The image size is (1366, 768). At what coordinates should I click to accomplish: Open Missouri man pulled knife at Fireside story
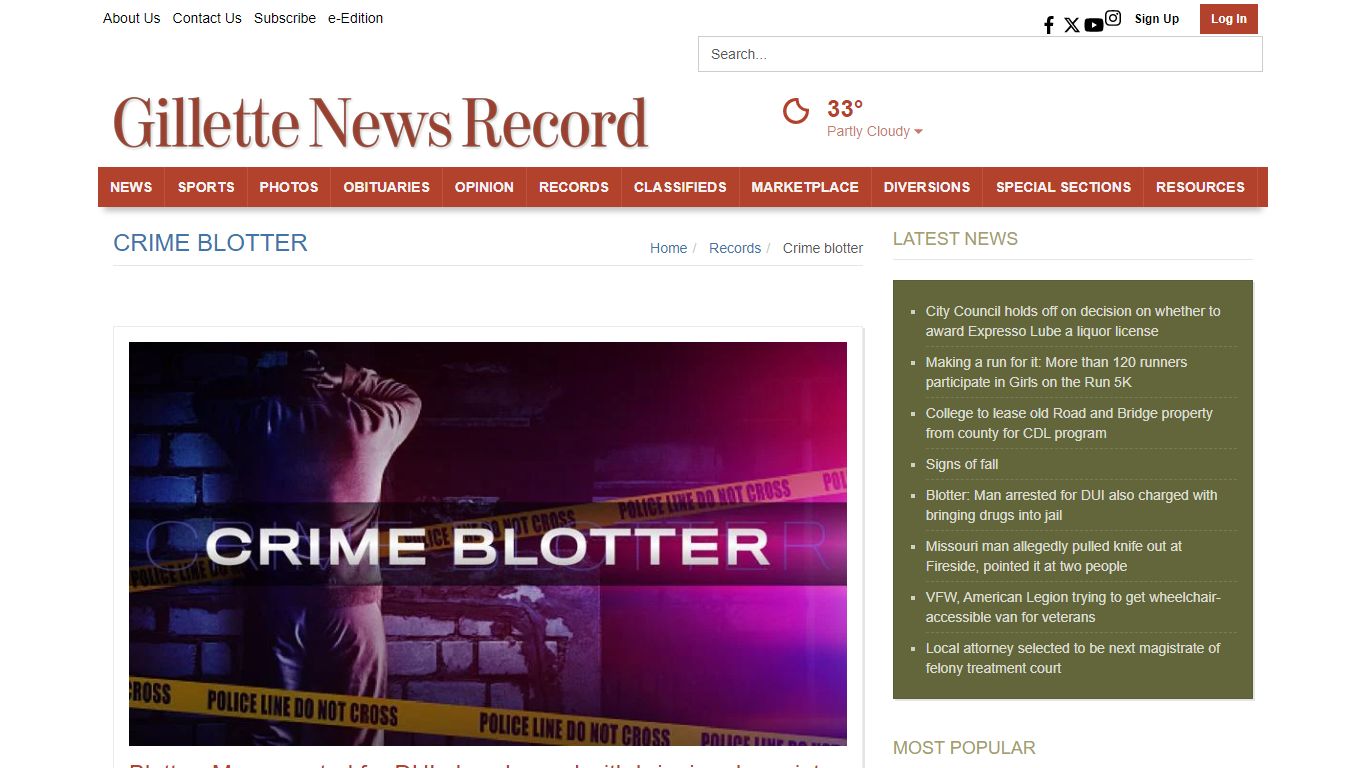[1054, 556]
